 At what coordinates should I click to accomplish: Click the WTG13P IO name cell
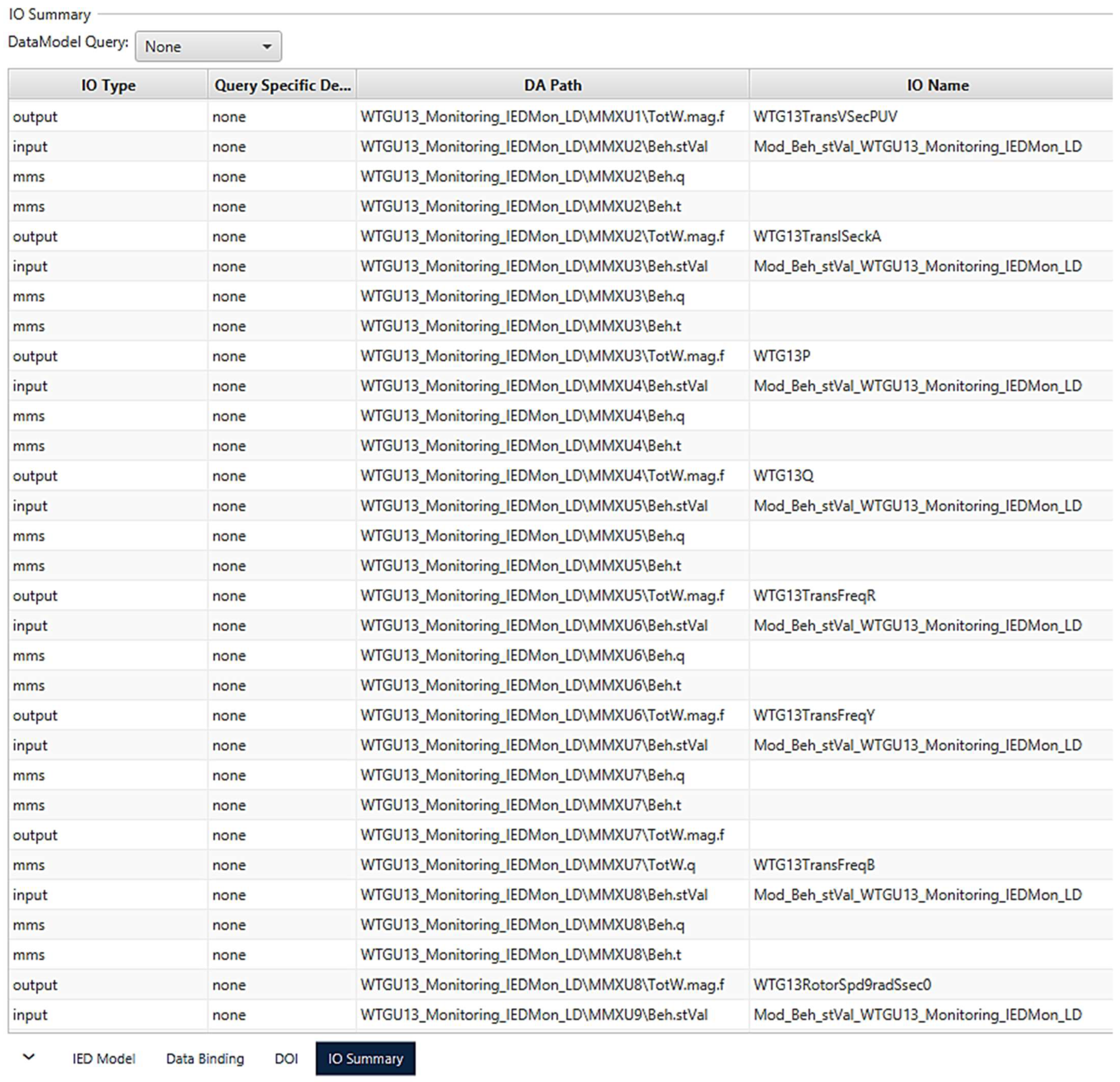[782, 356]
